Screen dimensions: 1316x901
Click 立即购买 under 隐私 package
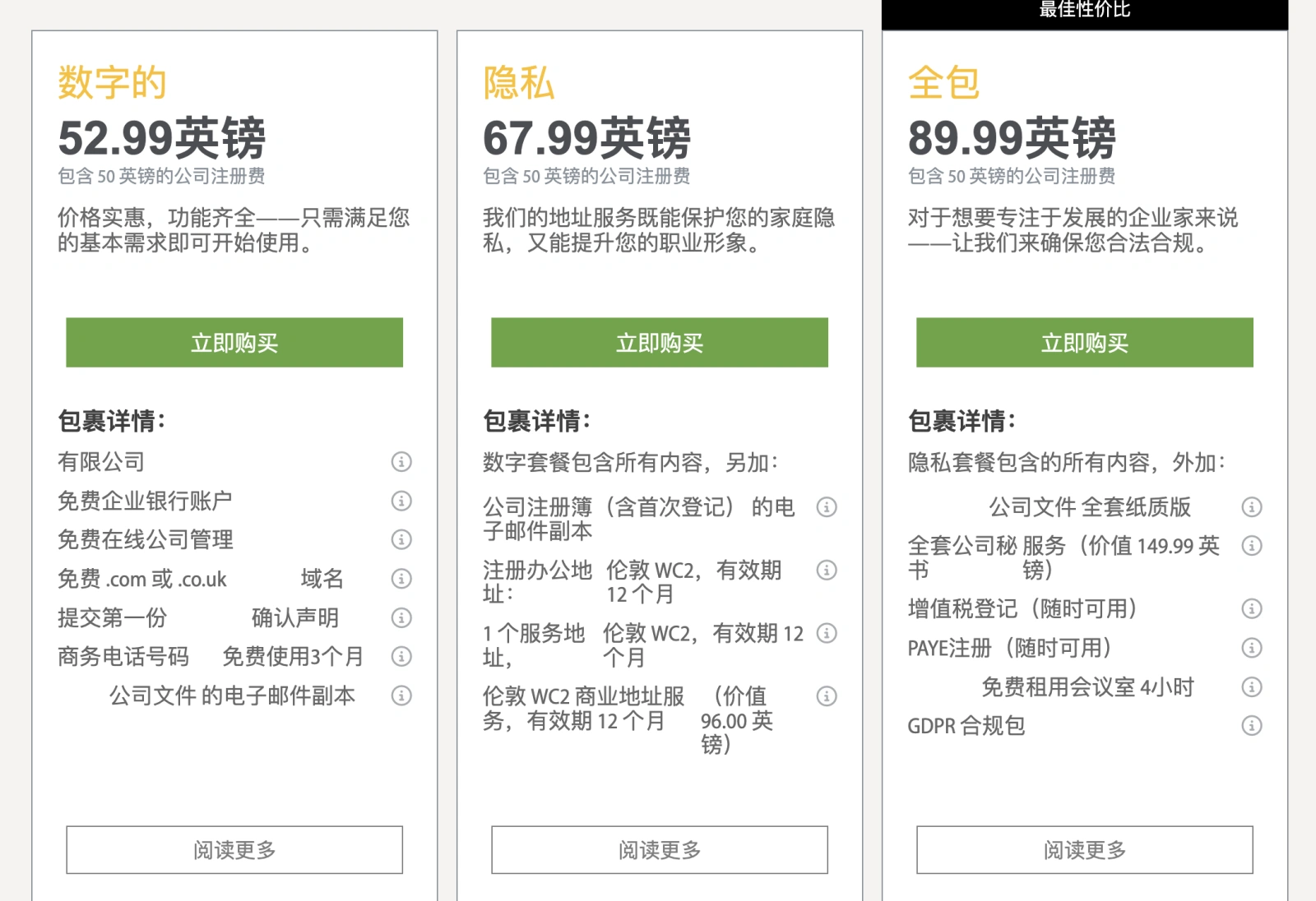click(x=660, y=343)
